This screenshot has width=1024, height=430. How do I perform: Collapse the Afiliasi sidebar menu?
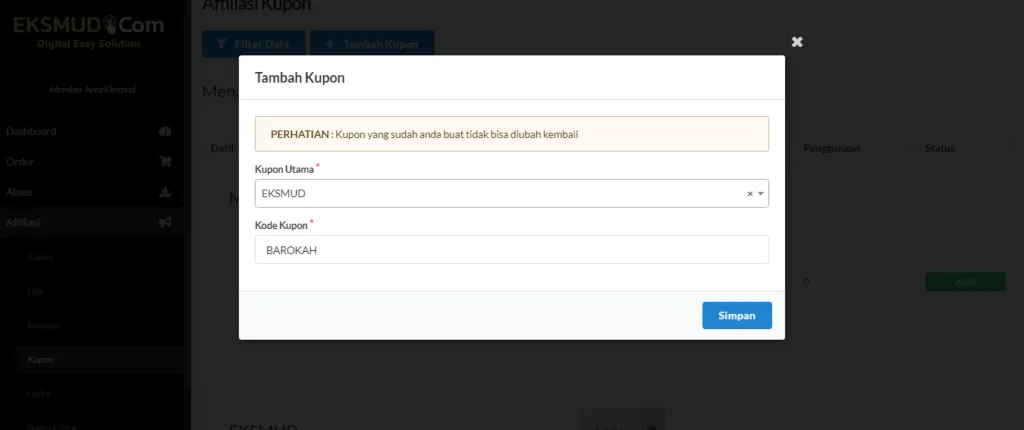(23, 222)
